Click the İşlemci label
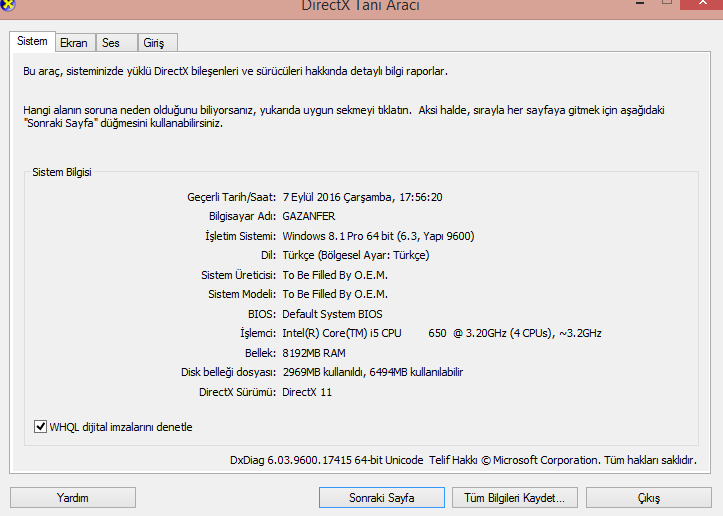The height and width of the screenshot is (516, 723). coord(258,333)
